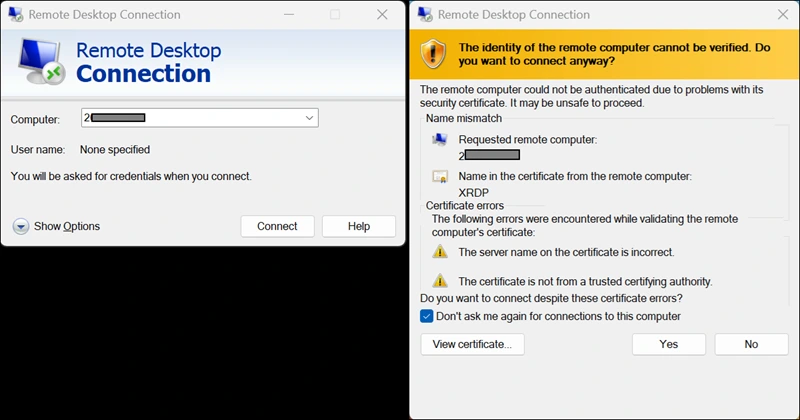800x420 pixels.
Task: Expand Show Options arrow icon
Action: [21, 226]
